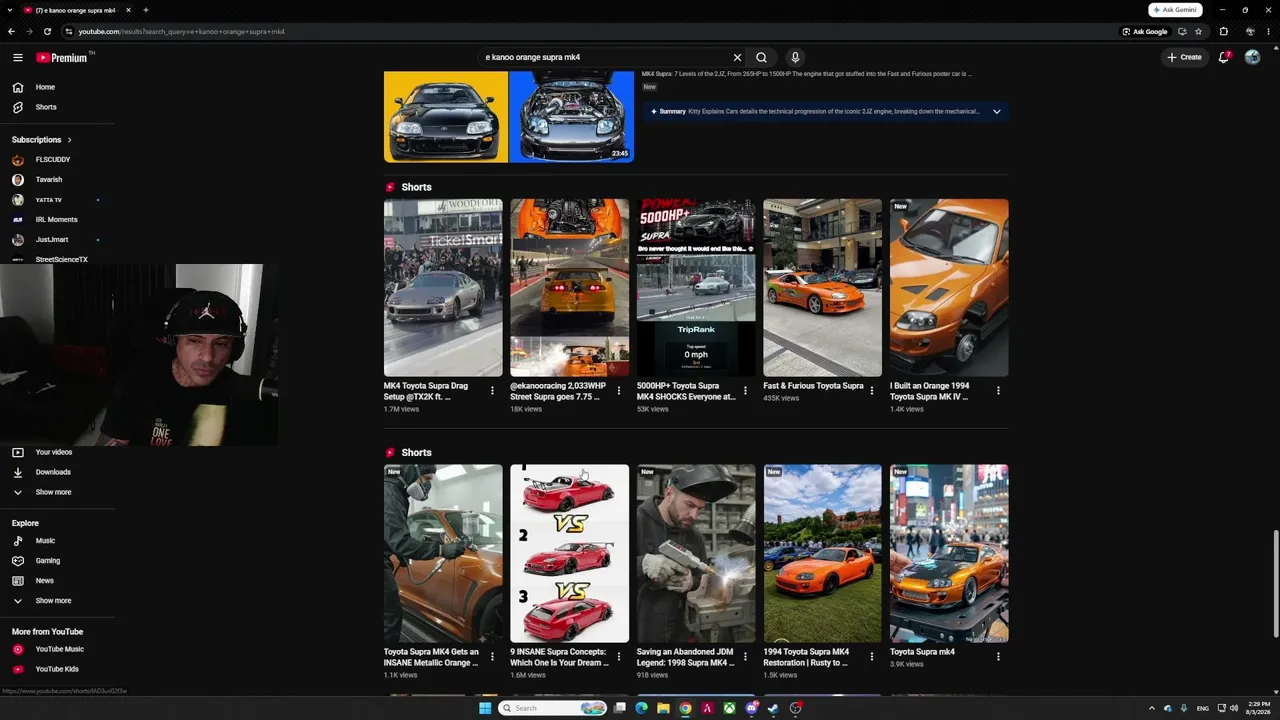The width and height of the screenshot is (1280, 720).
Task: Open a new browser tab
Action: 145,10
